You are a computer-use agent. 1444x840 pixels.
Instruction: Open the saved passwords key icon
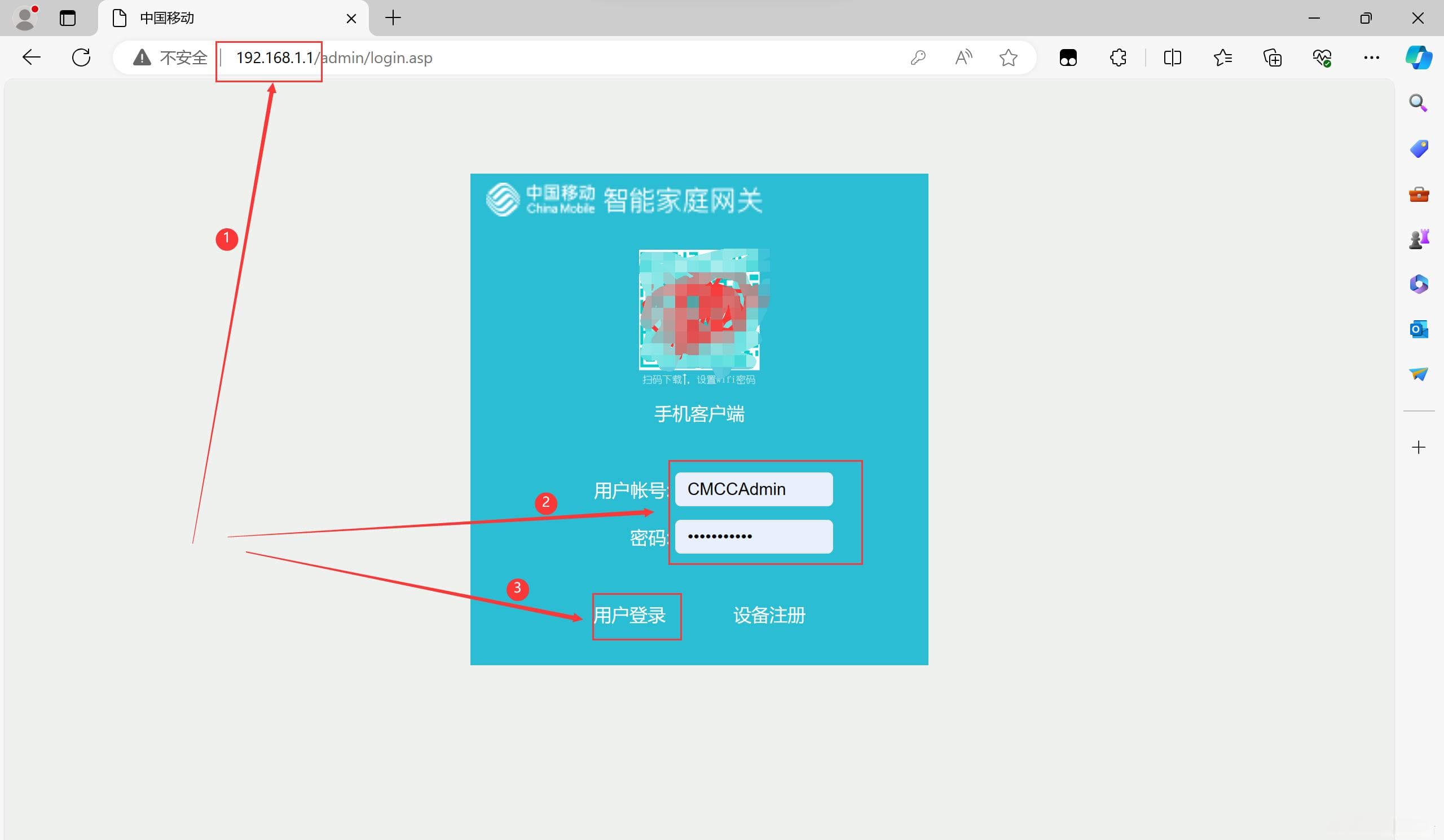click(918, 58)
